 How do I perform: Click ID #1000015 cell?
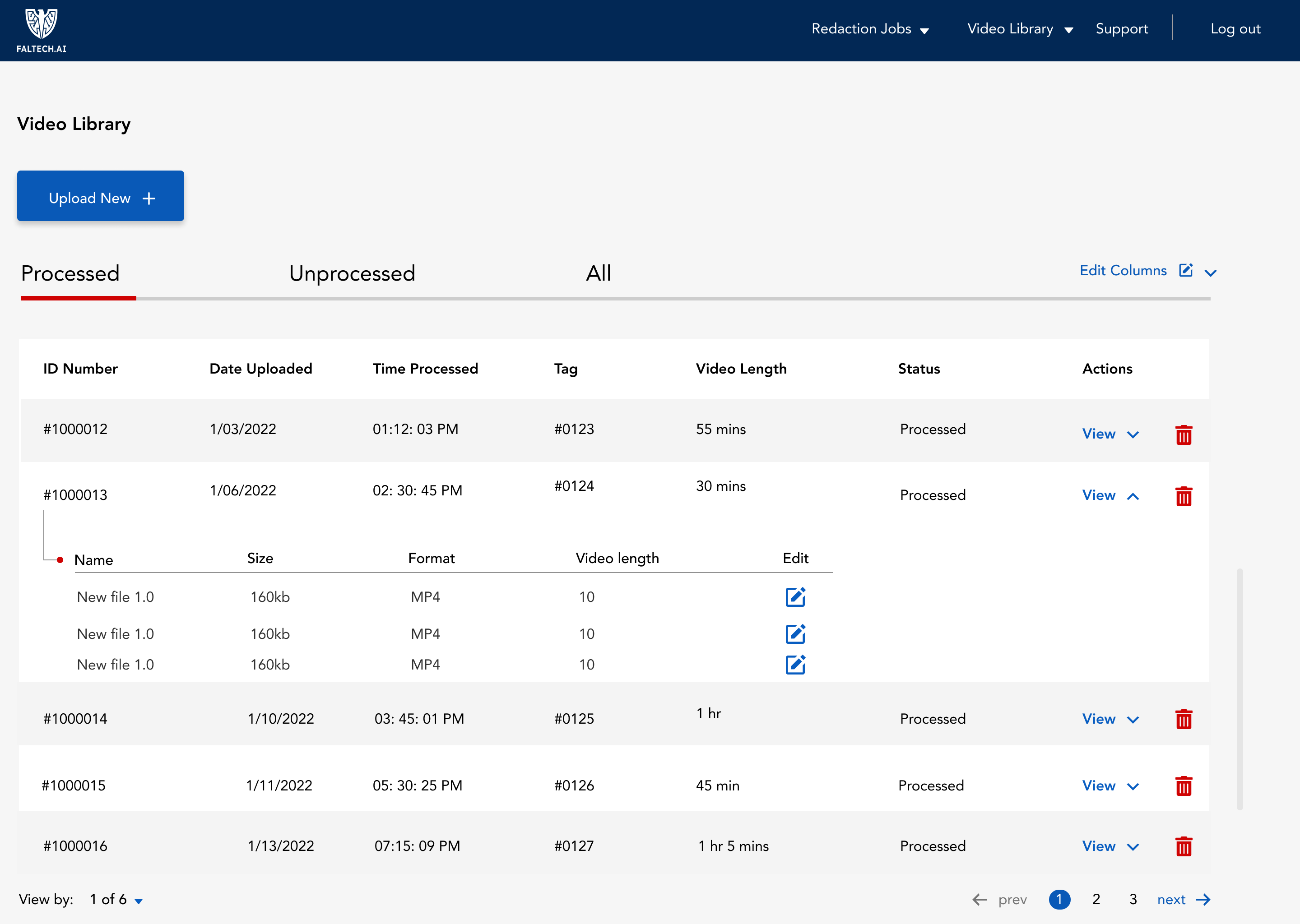74,786
